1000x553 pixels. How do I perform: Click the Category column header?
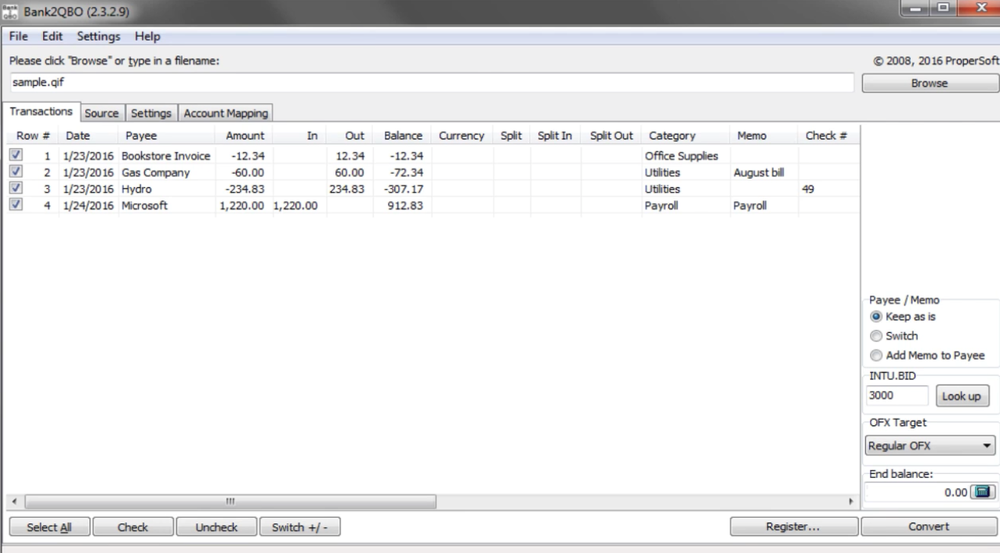(x=685, y=135)
